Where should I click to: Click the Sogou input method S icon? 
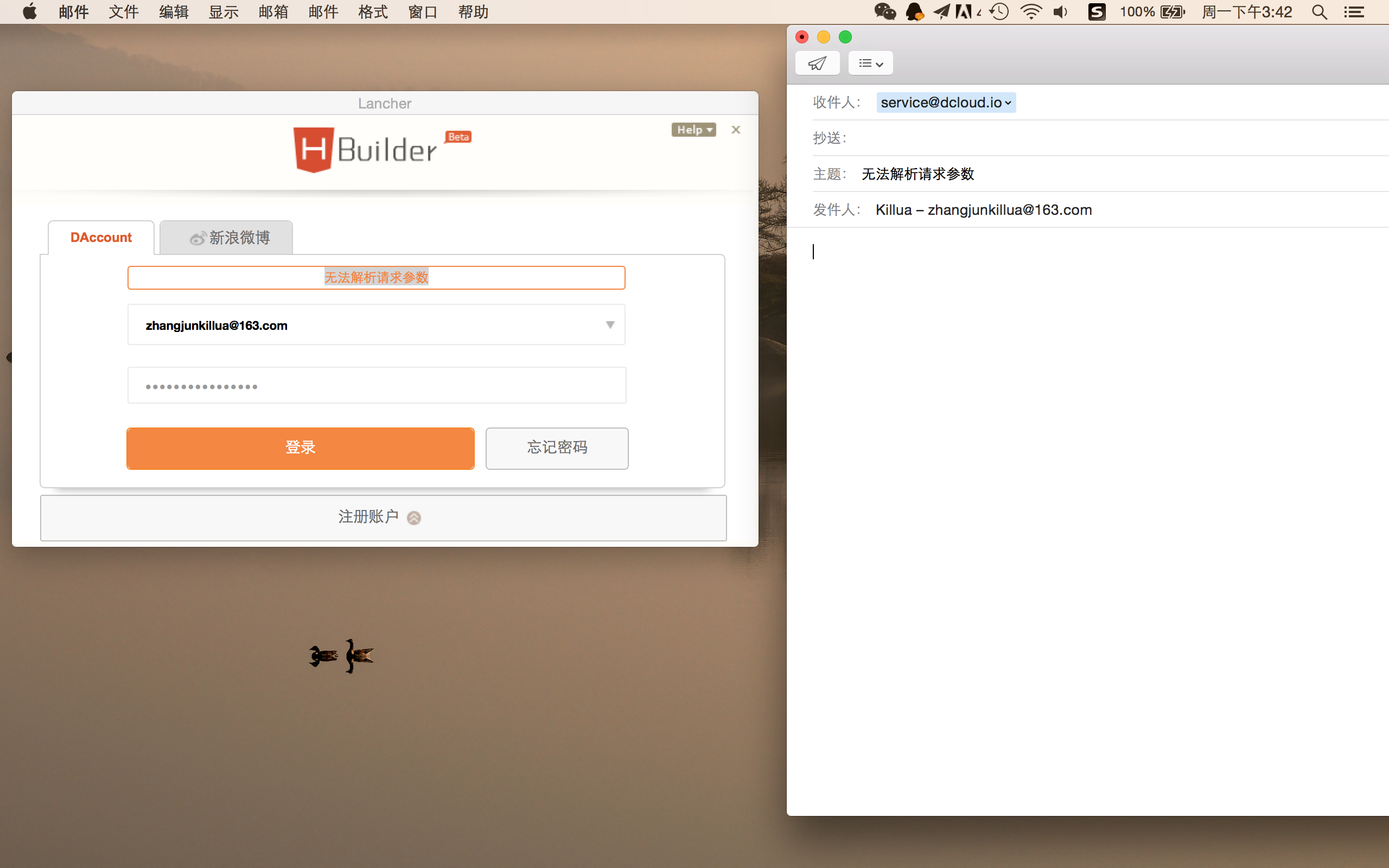coord(1096,11)
